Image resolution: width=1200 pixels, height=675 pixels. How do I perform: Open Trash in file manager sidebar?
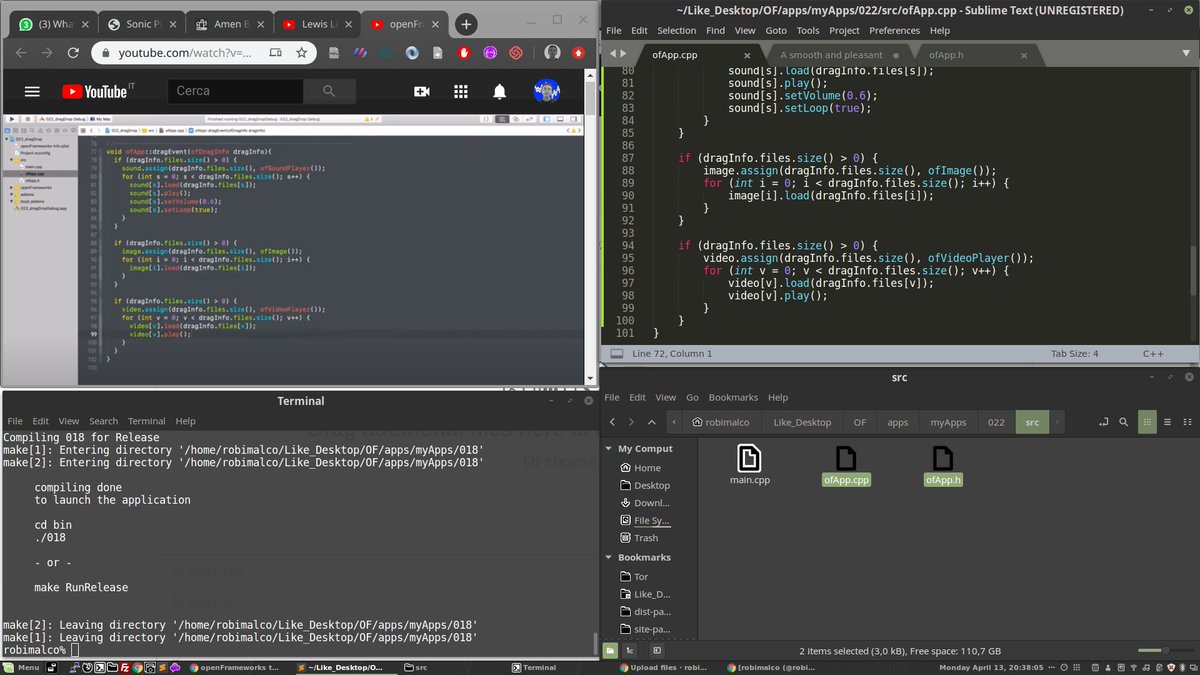tap(646, 538)
